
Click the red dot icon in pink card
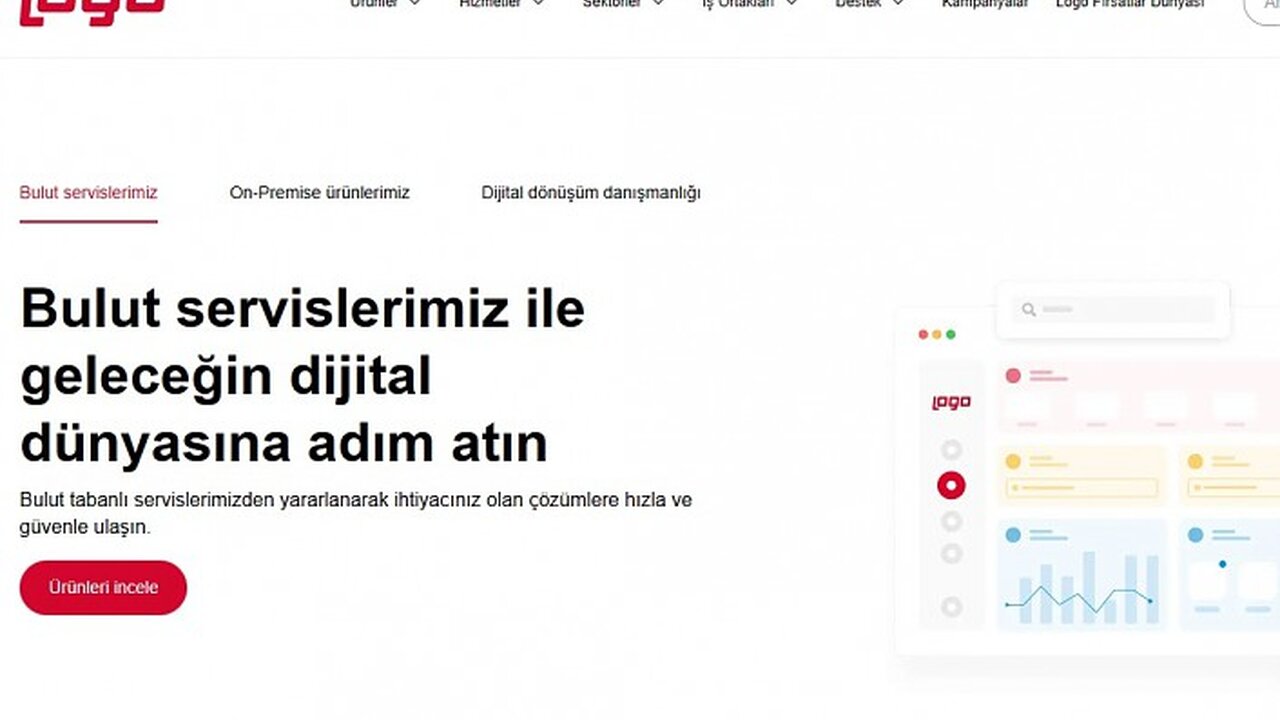tap(1013, 376)
